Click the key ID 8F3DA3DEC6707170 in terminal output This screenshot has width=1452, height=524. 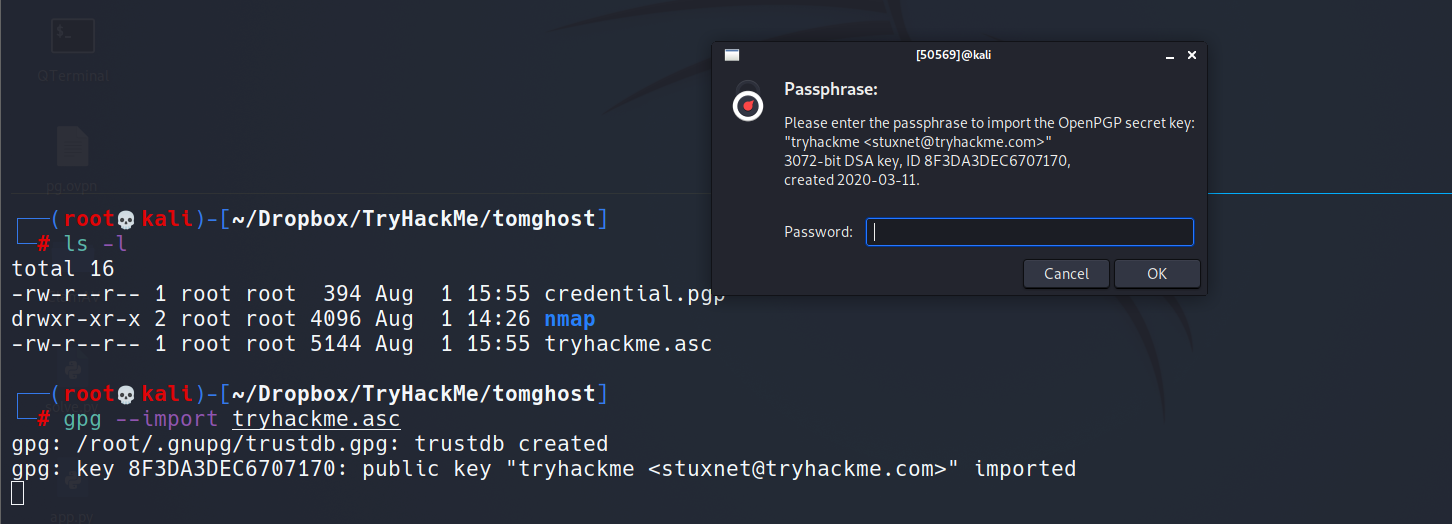232,469
